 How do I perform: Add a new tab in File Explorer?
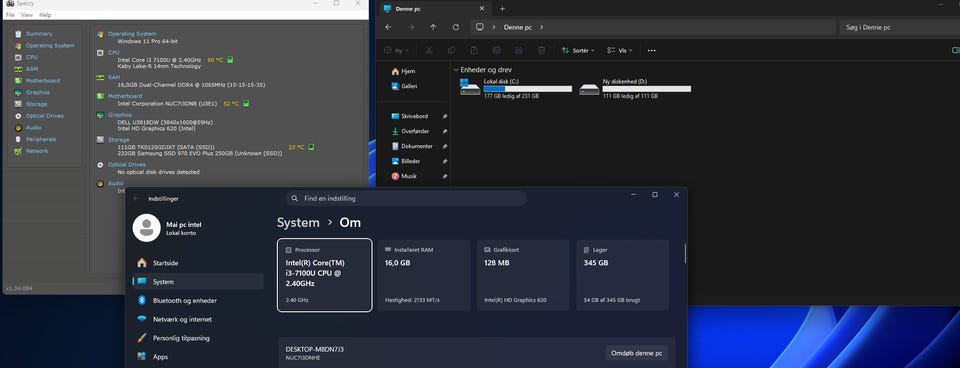tap(502, 9)
